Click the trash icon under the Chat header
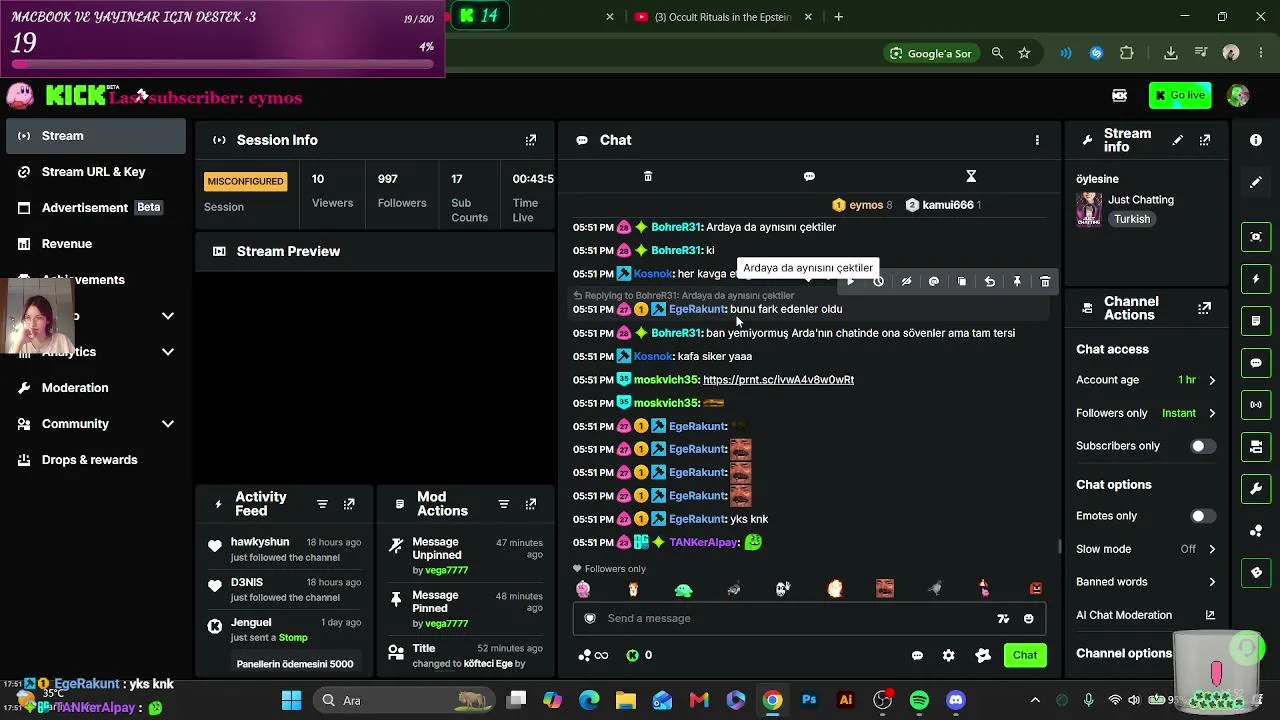This screenshot has width=1280, height=720. pyautogui.click(x=648, y=176)
